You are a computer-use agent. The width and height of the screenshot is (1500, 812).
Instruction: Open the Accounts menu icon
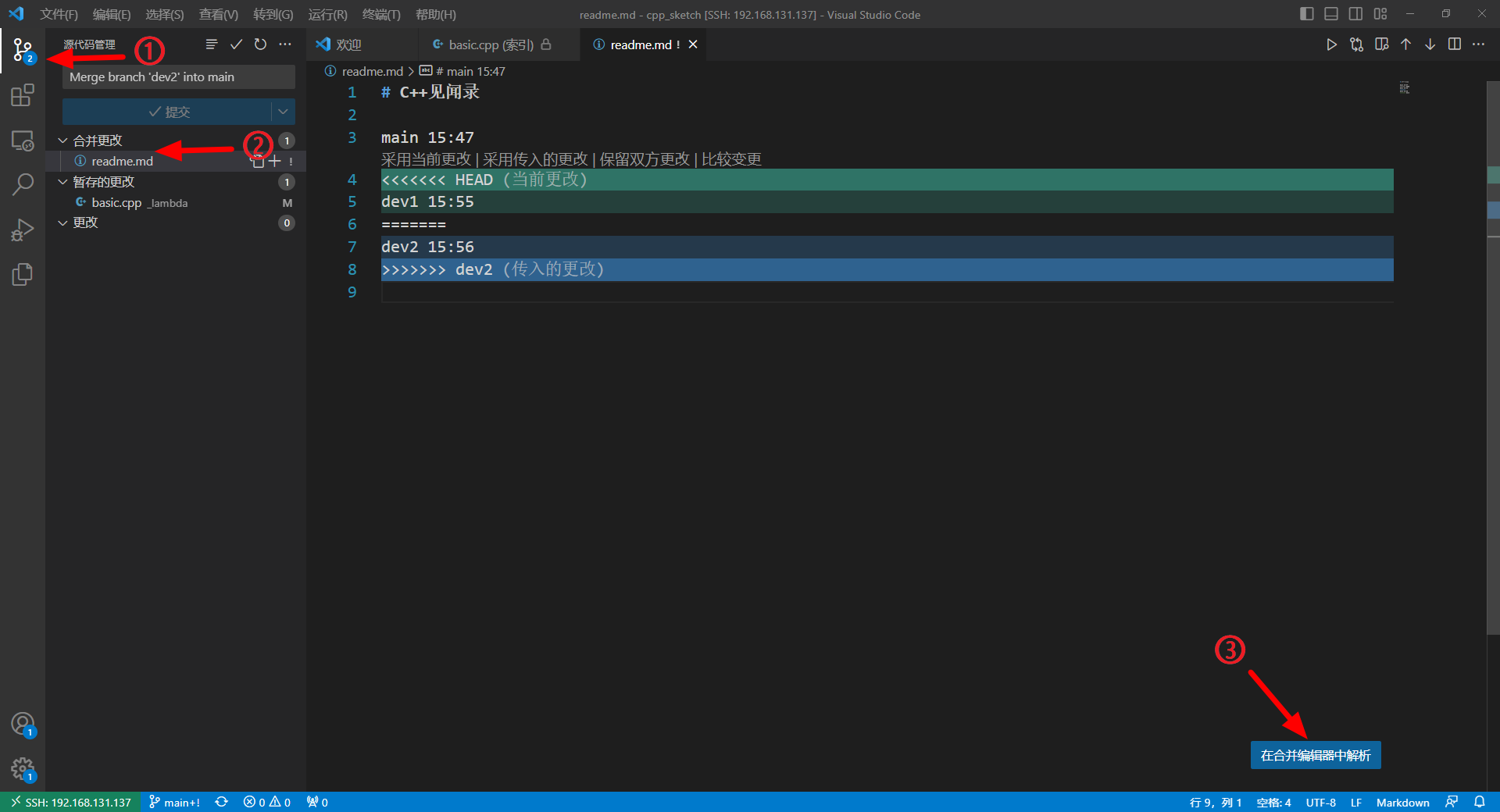[23, 725]
